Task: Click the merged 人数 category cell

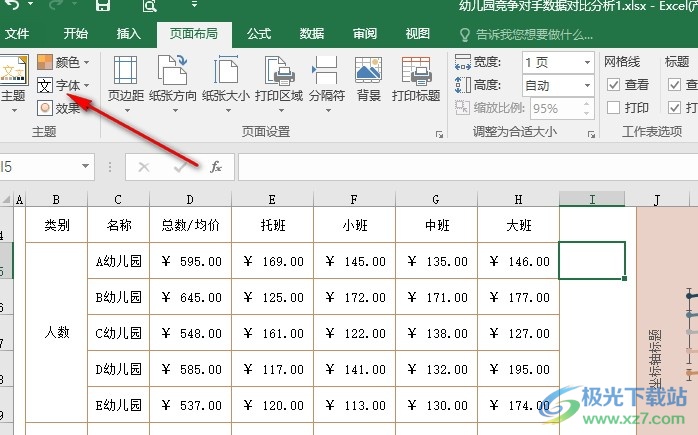Action: point(57,333)
